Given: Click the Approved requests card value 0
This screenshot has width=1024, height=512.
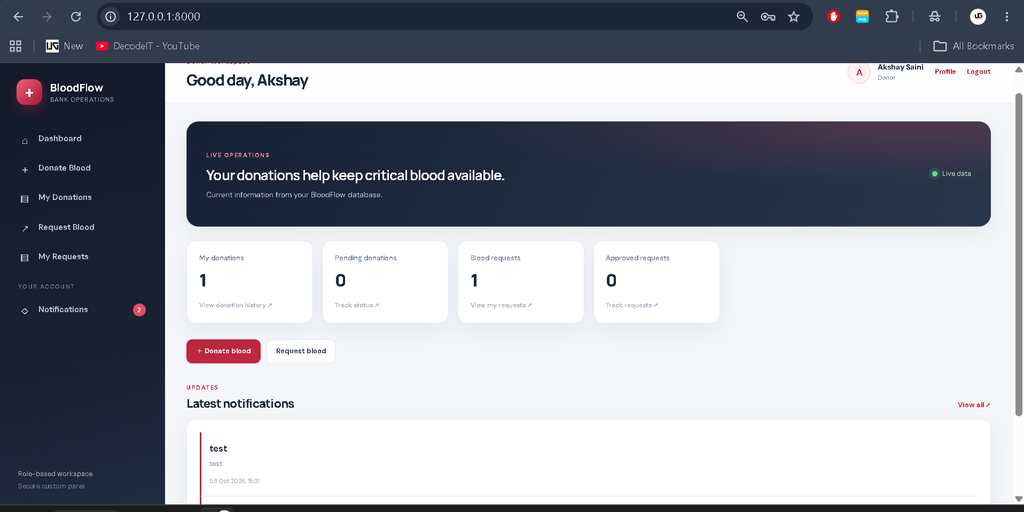Looking at the screenshot, I should pos(611,281).
